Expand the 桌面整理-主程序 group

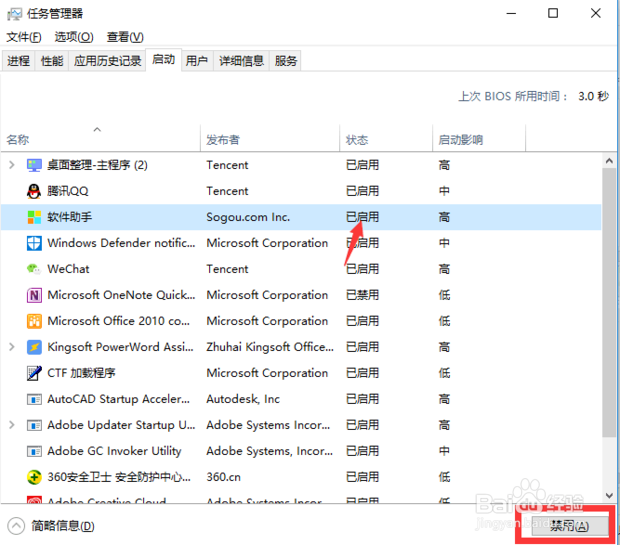click(12, 165)
